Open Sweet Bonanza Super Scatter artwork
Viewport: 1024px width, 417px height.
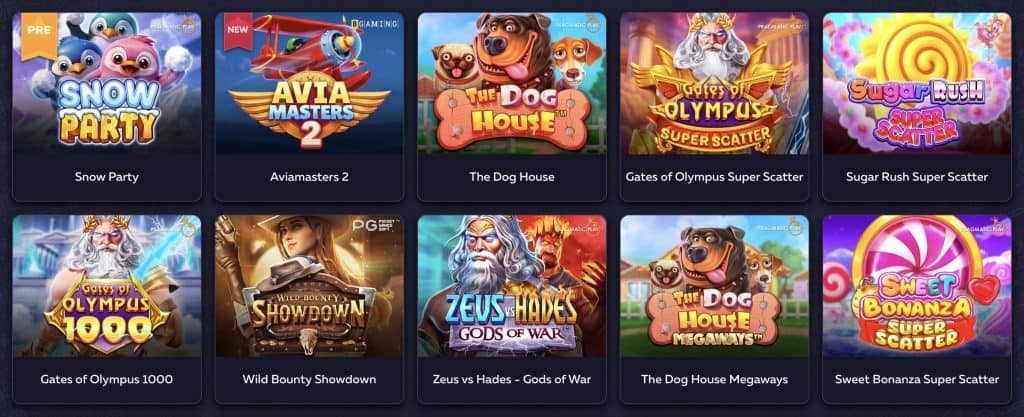pyautogui.click(x=916, y=286)
